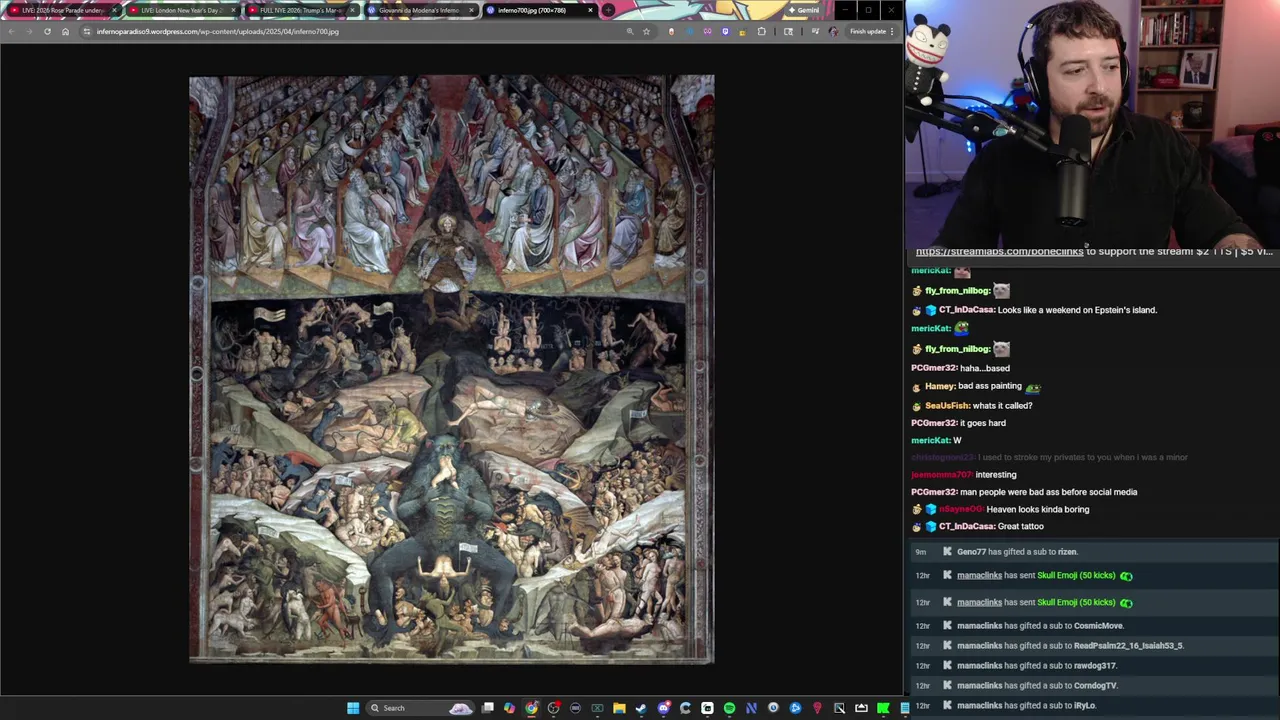Reload the inferno700.jpg page
Image resolution: width=1280 pixels, height=720 pixels.
[47, 31]
